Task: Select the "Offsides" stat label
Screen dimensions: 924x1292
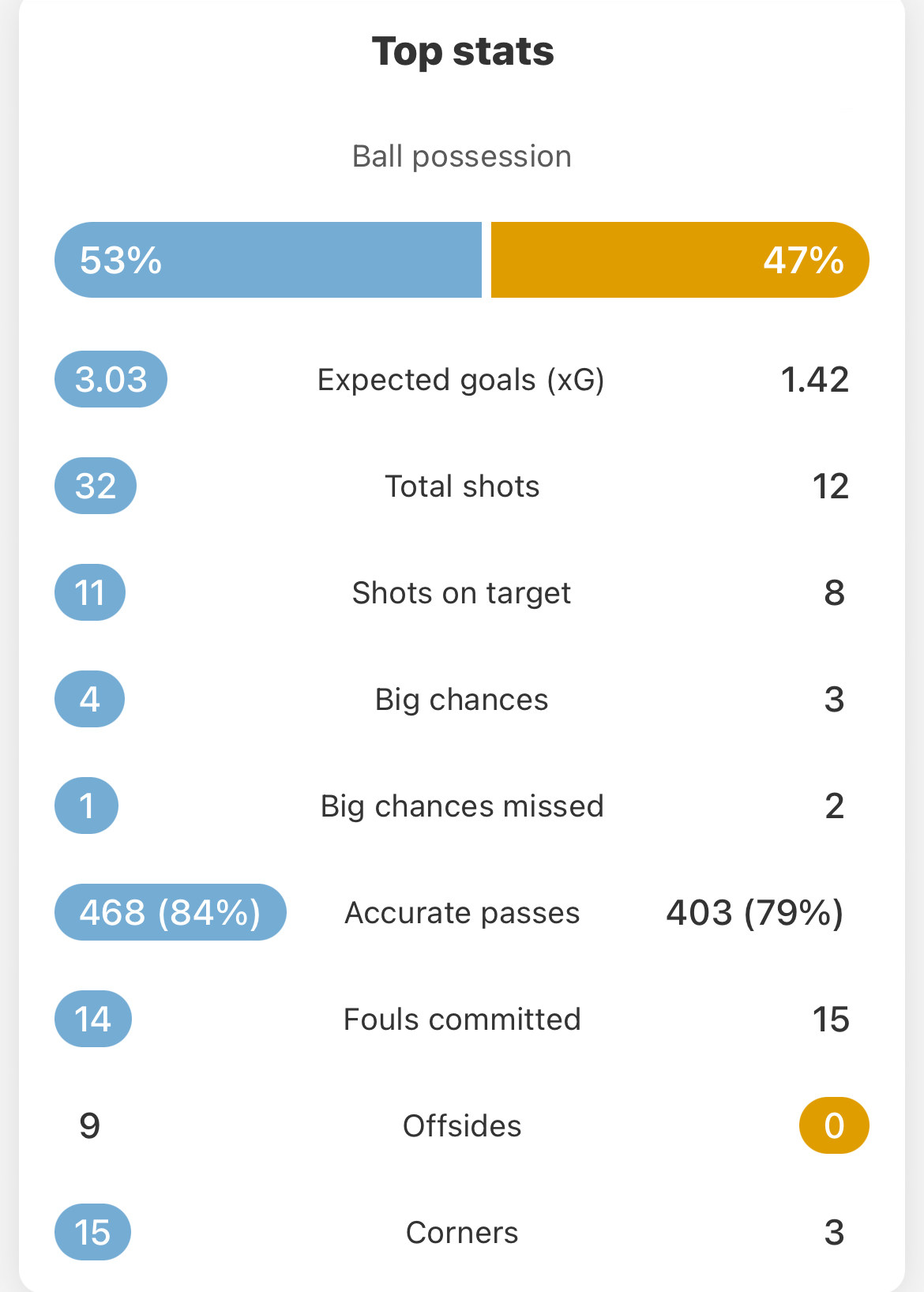Action: tap(462, 1126)
